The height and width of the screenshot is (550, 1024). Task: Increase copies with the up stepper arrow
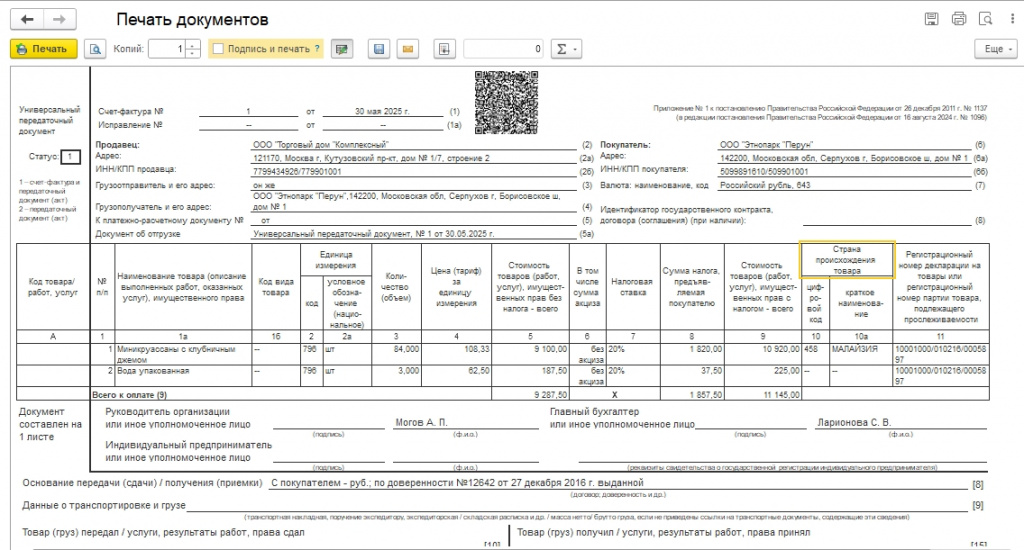point(193,45)
